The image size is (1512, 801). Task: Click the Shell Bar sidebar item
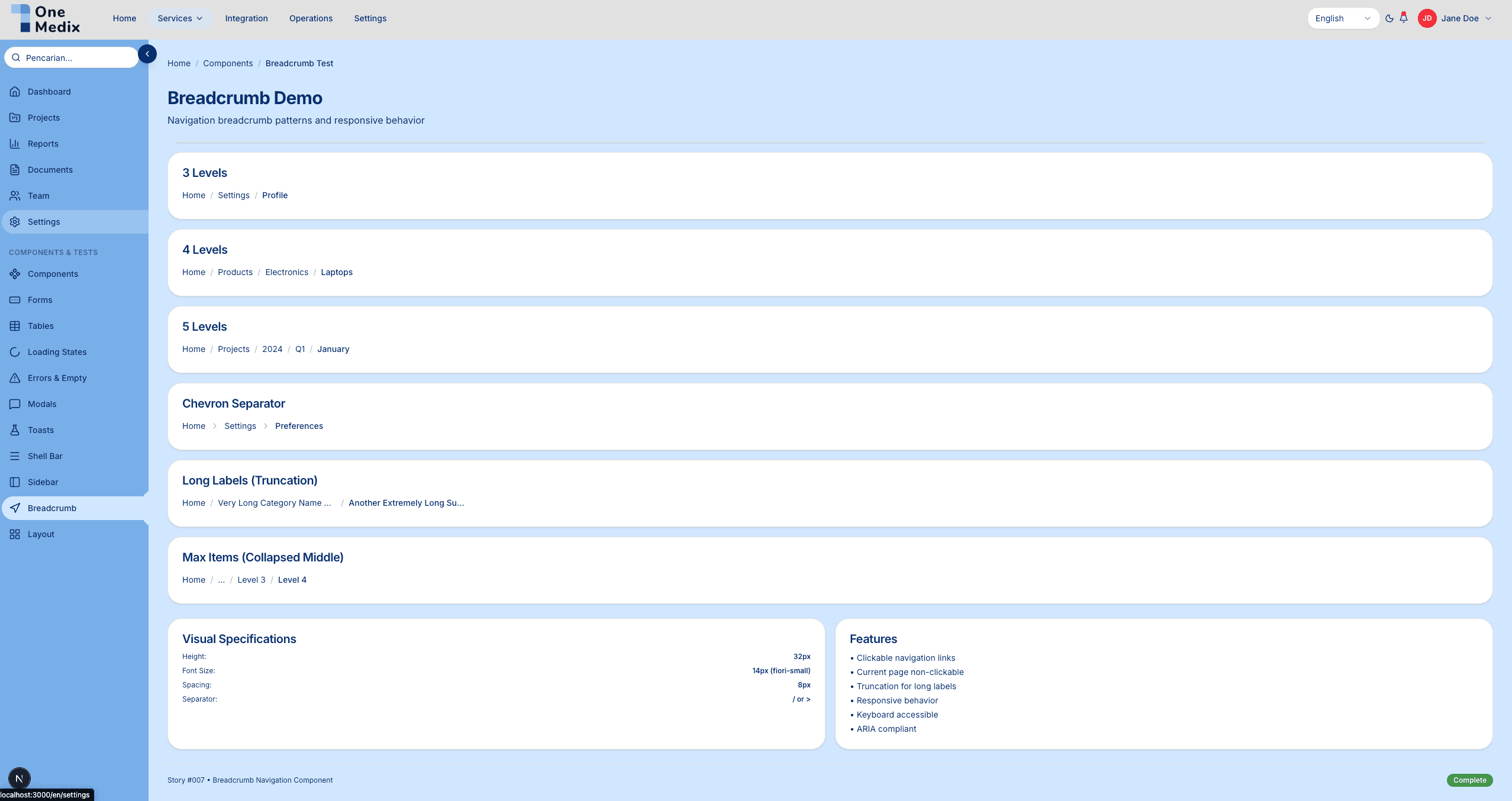point(45,456)
